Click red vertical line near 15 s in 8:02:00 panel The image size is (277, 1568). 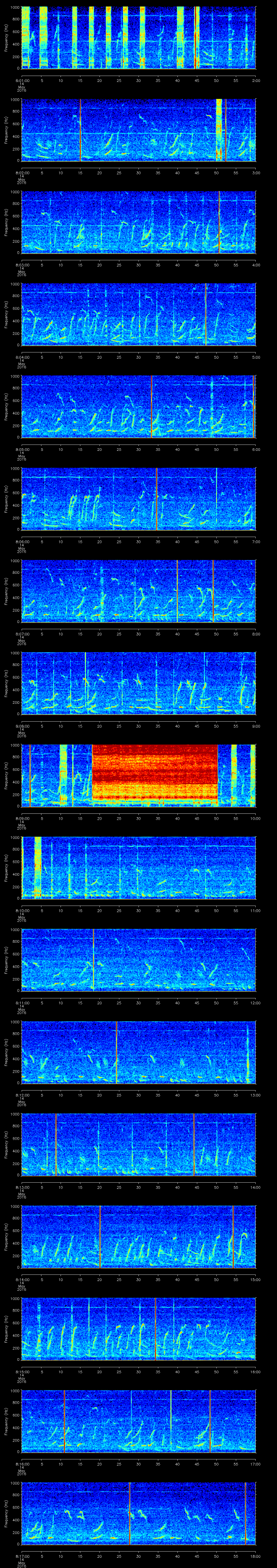click(80, 130)
